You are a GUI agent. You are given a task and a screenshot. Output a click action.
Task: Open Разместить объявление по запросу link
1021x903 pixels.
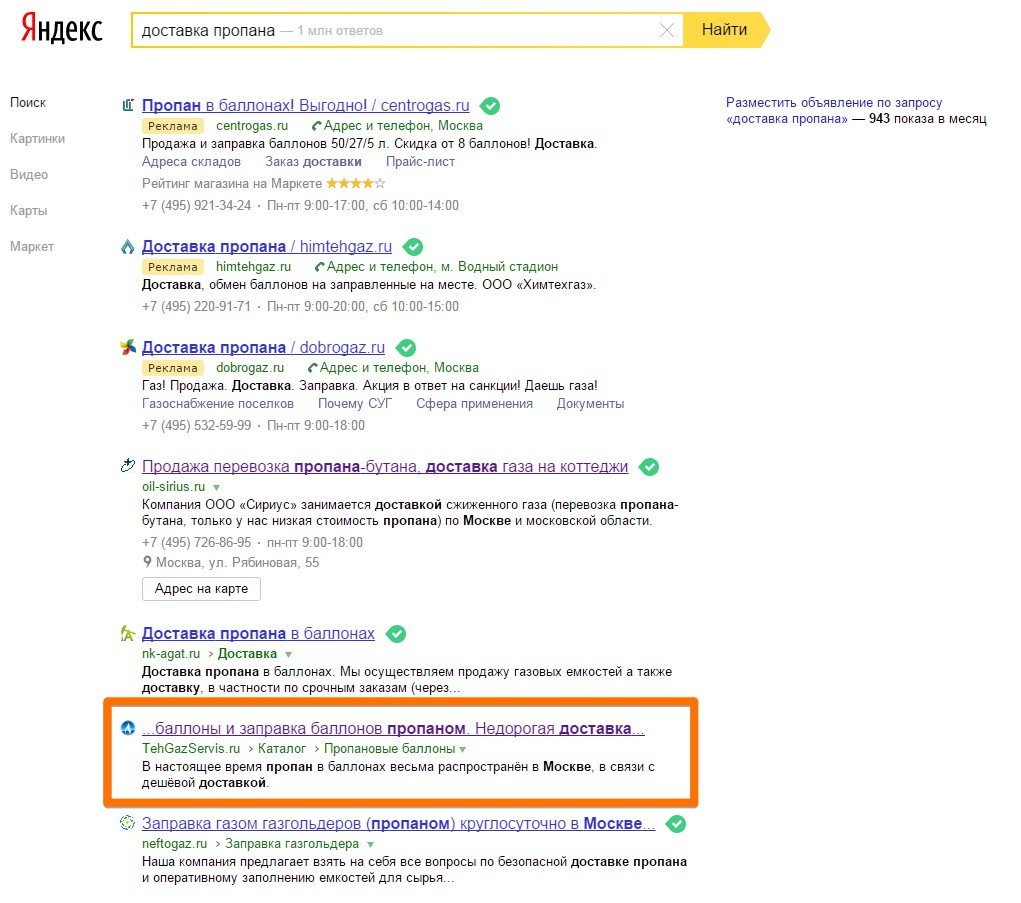(834, 110)
